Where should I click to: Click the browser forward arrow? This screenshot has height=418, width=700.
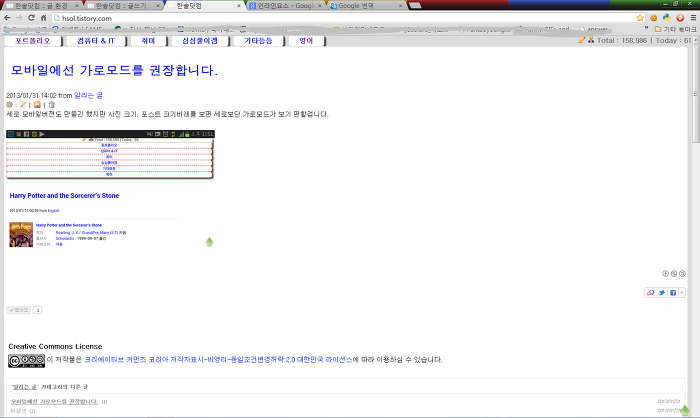click(x=19, y=17)
